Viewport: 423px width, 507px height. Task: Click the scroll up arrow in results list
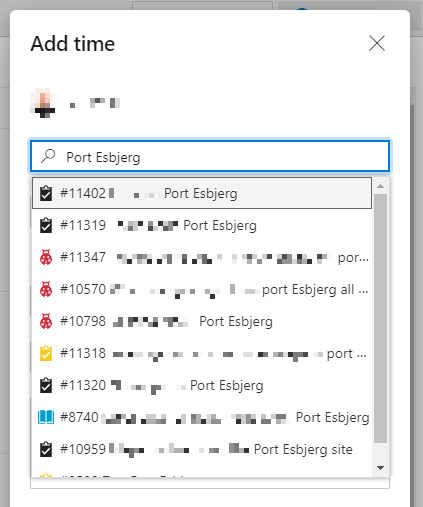click(x=380, y=186)
